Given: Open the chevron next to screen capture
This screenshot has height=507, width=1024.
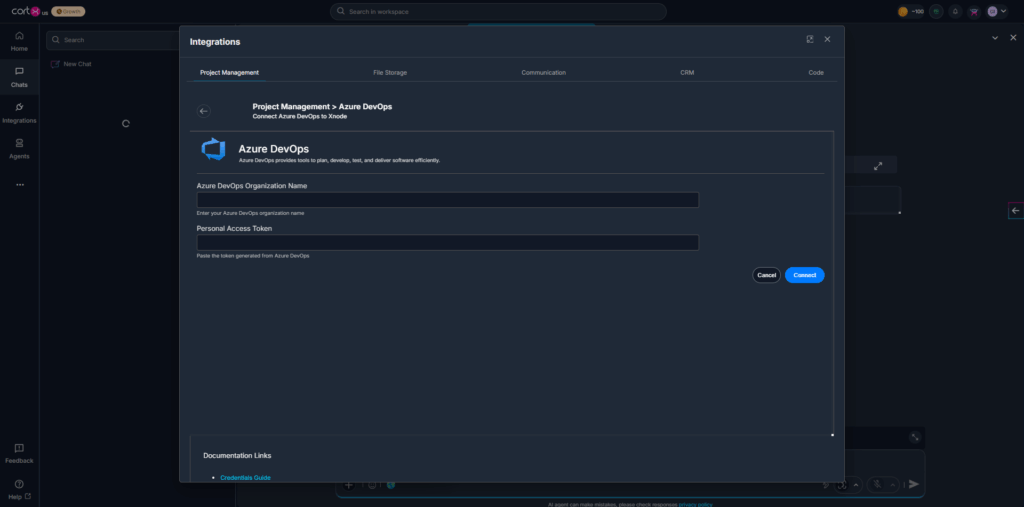Looking at the screenshot, I should coord(856,485).
